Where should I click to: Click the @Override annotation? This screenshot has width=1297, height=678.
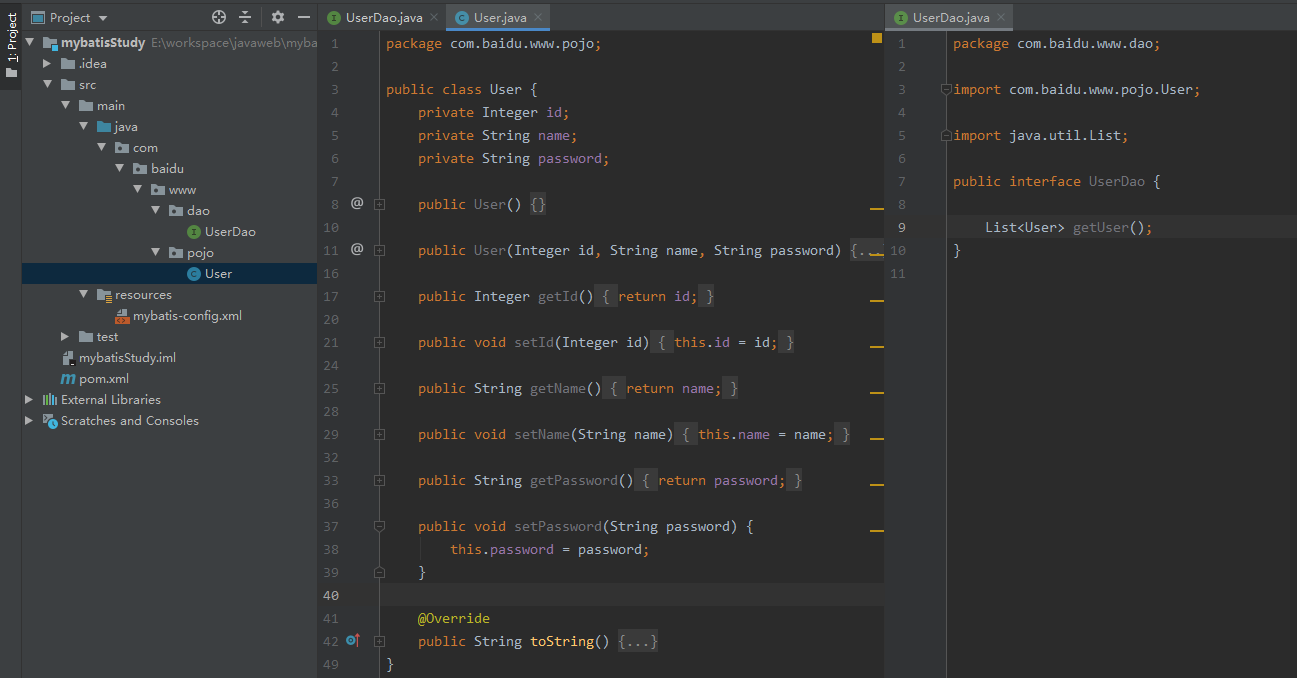coord(454,618)
